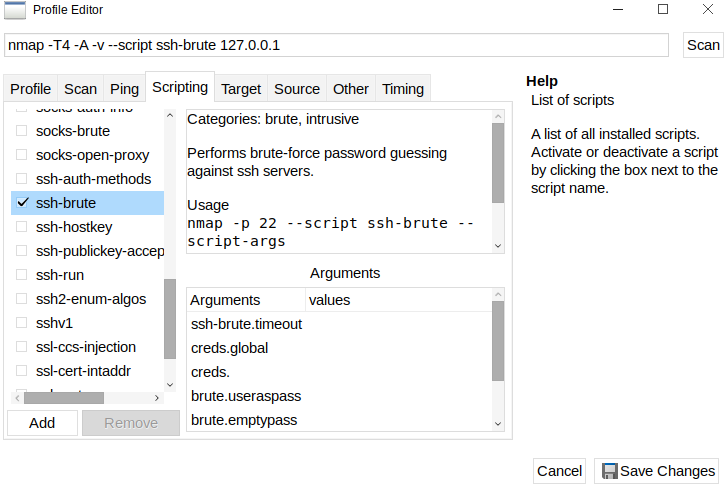This screenshot has width=727, height=493.
Task: Open the Timing tab
Action: click(x=403, y=88)
